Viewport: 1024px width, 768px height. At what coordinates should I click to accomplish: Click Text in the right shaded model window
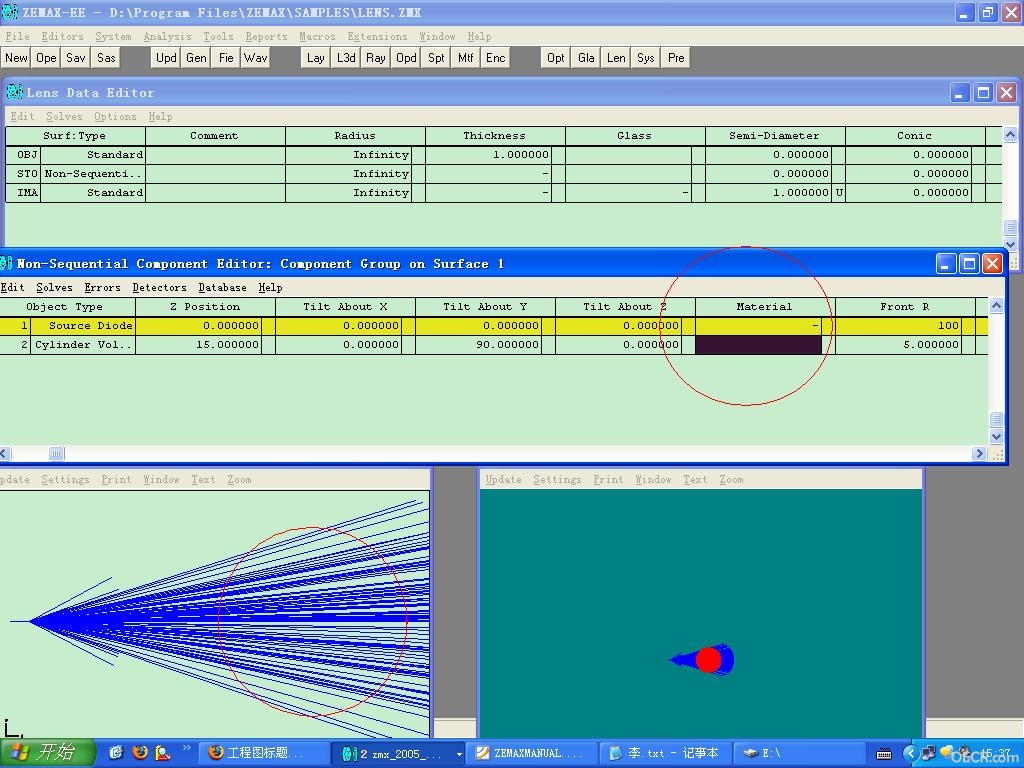pos(696,479)
